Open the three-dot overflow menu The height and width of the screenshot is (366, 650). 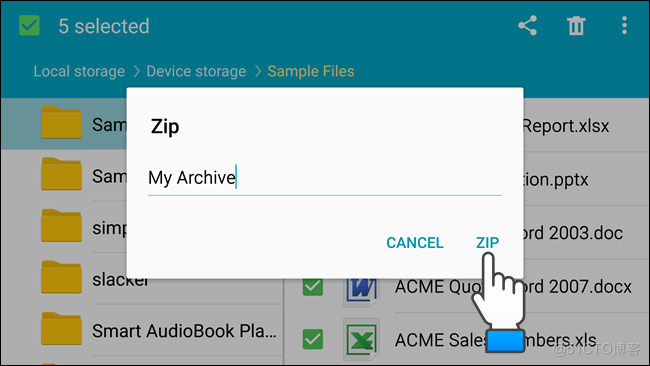[624, 26]
